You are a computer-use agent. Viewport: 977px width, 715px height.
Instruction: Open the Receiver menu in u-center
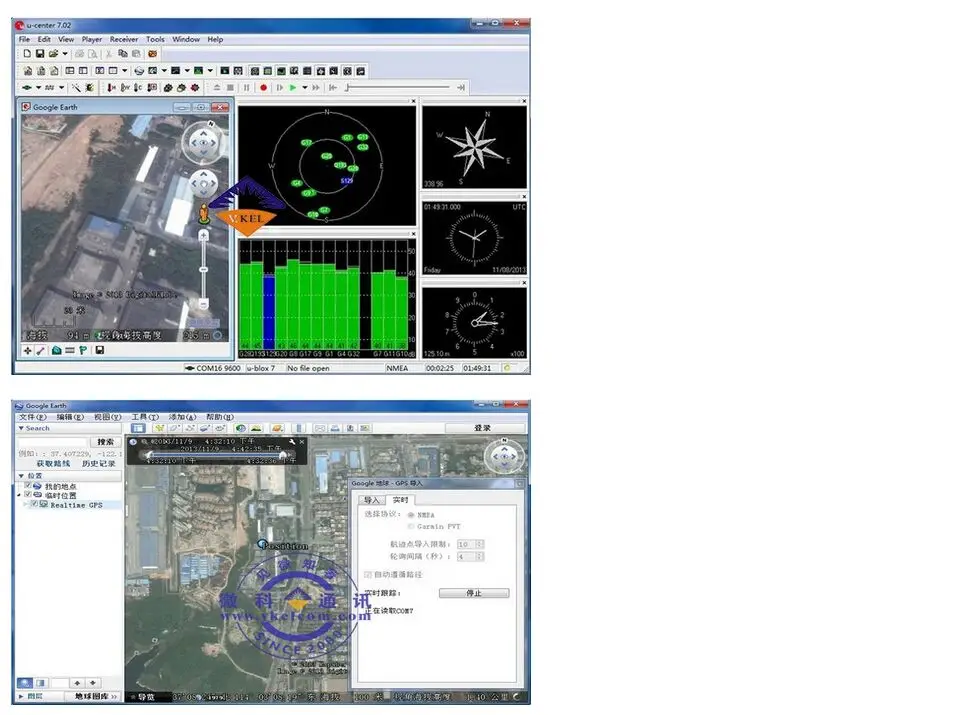pyautogui.click(x=124, y=39)
